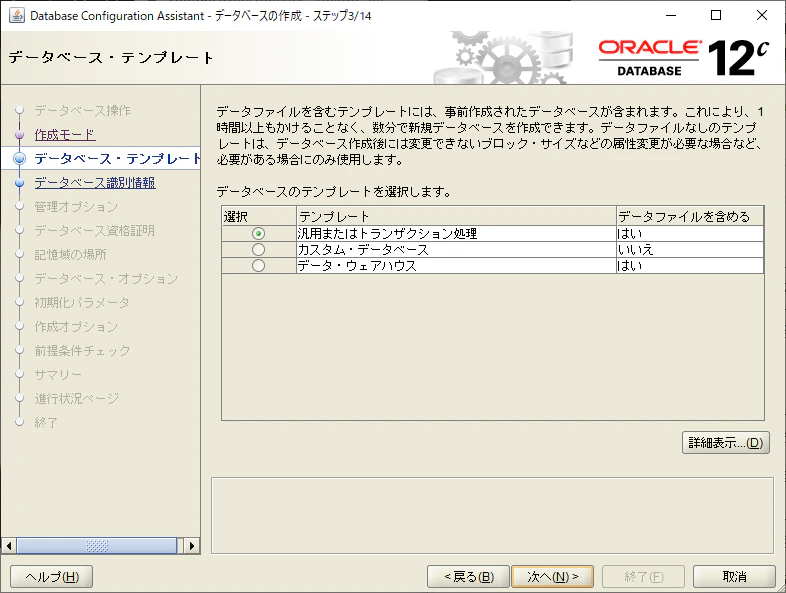This screenshot has height=593, width=786.
Task: Click いいえ cell in カスタム・データベース row
Action: (690, 250)
